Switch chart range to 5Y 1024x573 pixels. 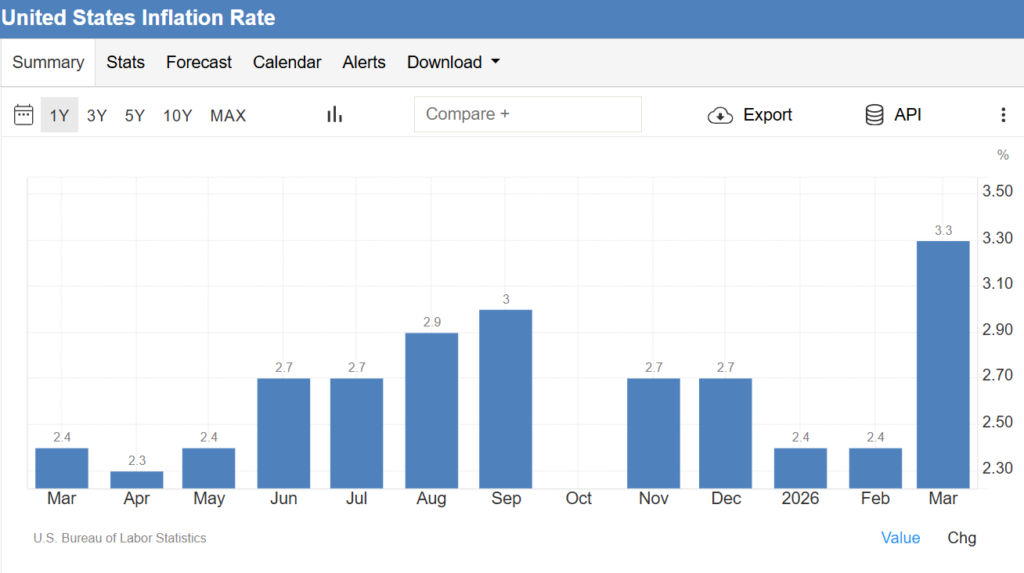(135, 116)
